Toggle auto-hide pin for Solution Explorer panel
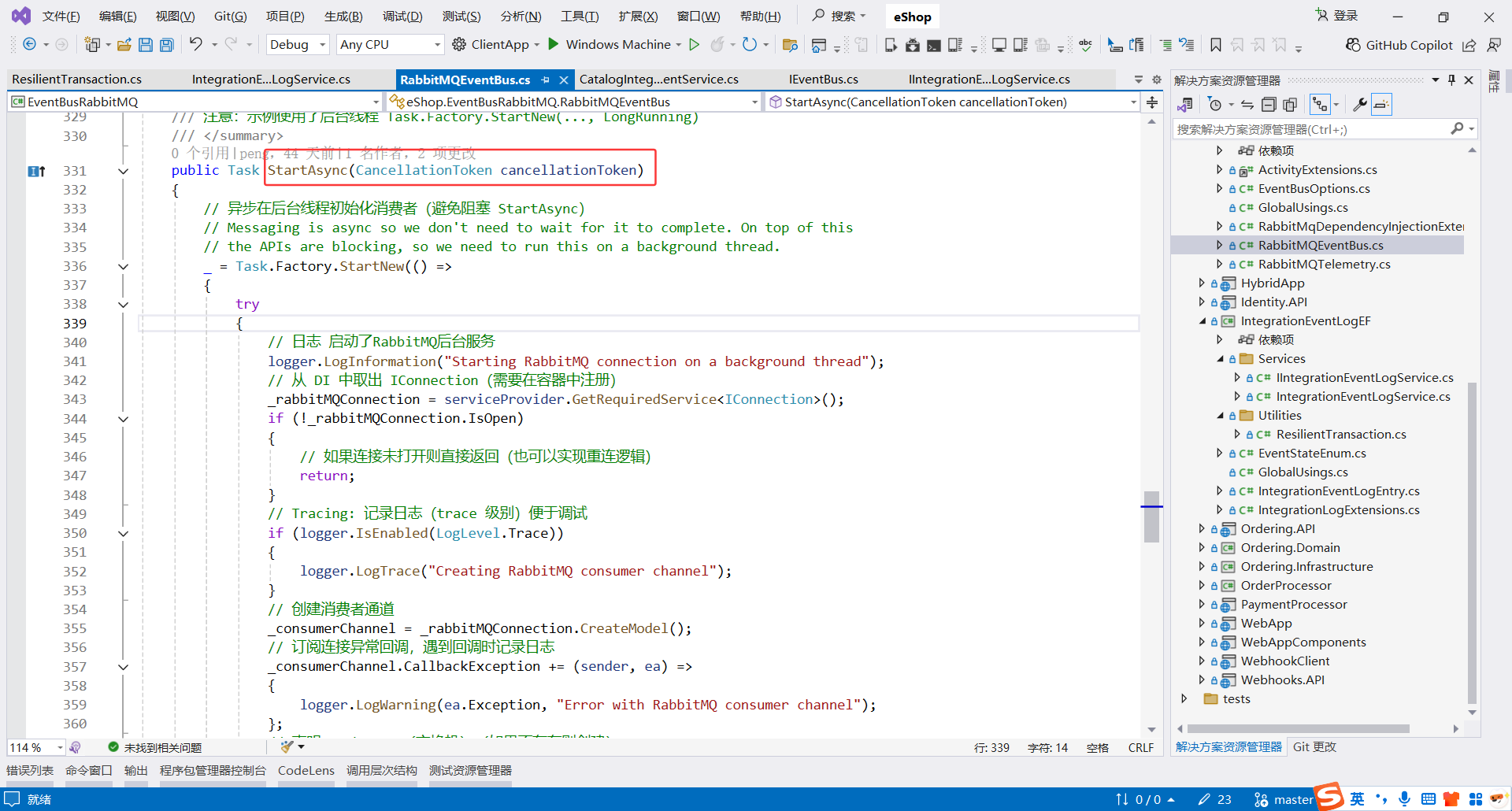Image resolution: width=1512 pixels, height=811 pixels. click(1451, 80)
